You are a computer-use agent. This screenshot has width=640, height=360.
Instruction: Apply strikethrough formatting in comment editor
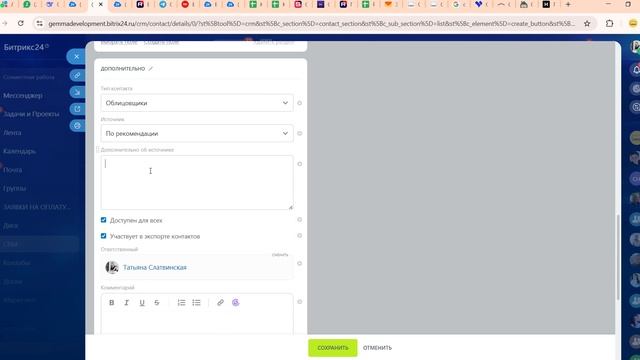point(157,303)
